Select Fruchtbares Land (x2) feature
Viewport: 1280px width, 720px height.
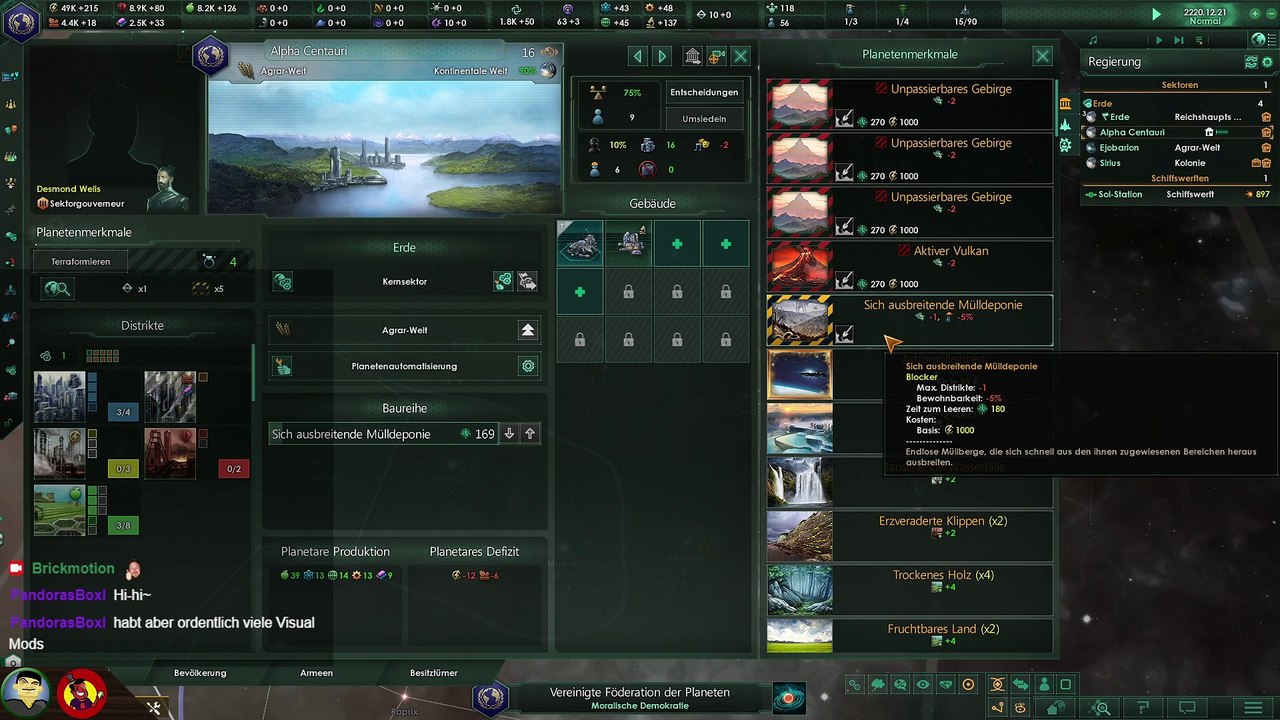(910, 636)
